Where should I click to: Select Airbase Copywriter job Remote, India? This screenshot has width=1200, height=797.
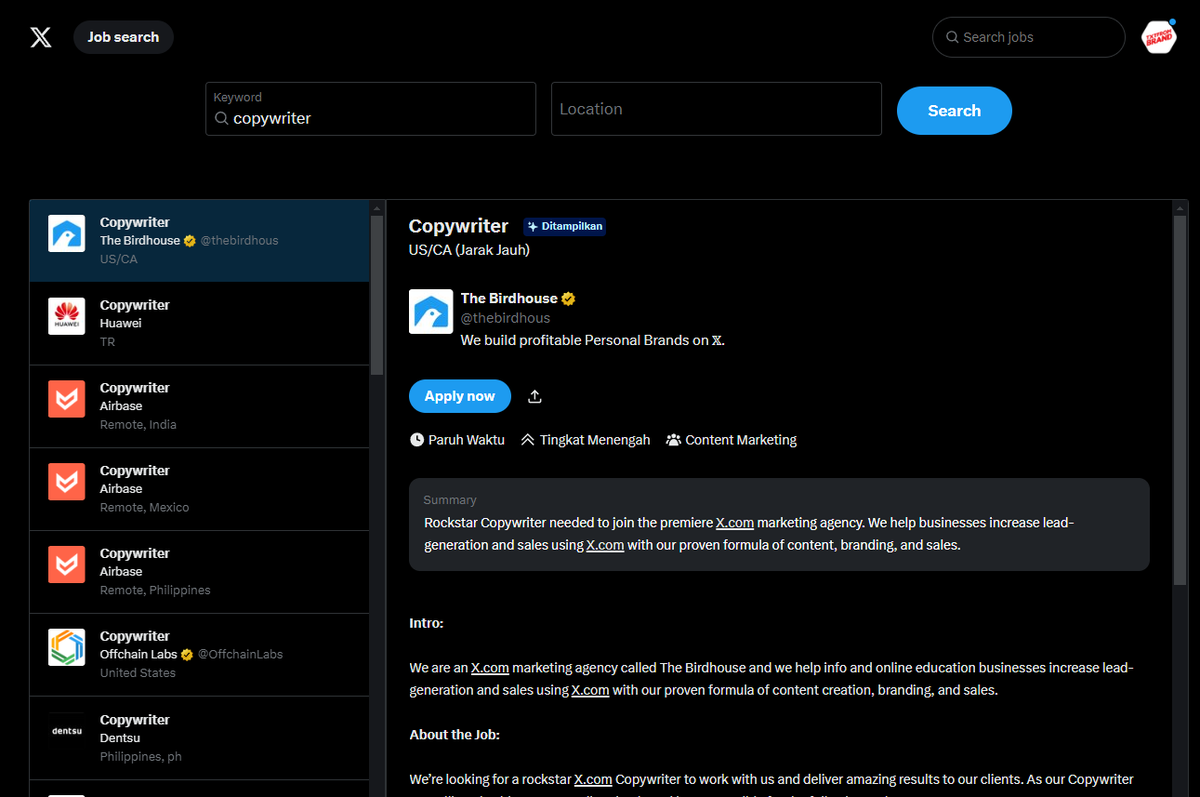tap(200, 407)
